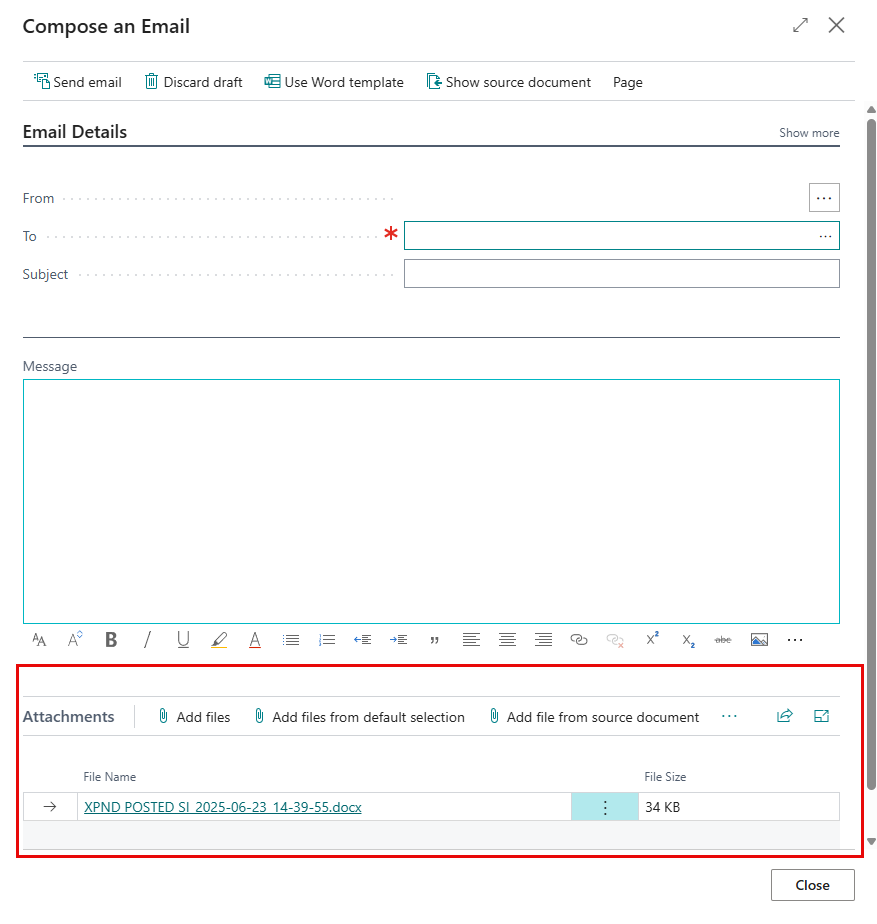The height and width of the screenshot is (924, 877).
Task: Toggle underline formatting
Action: 183,640
